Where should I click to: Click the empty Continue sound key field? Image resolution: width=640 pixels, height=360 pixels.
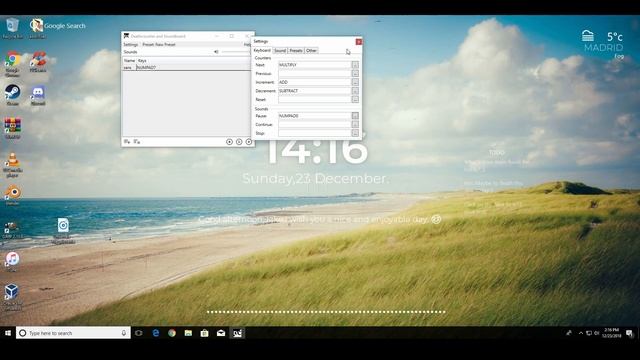(x=315, y=124)
